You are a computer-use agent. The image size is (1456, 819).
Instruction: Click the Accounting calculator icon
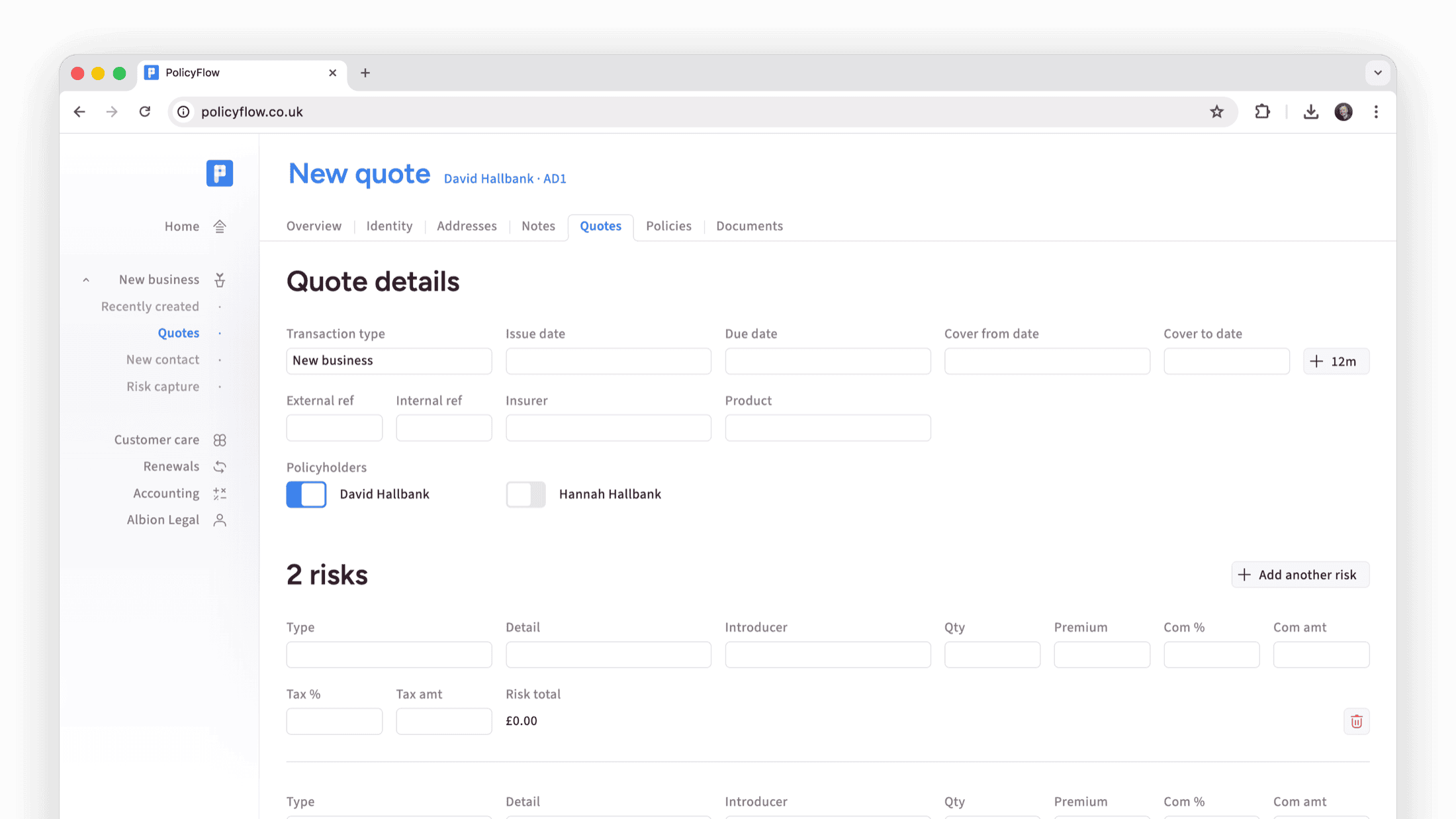pyautogui.click(x=220, y=493)
